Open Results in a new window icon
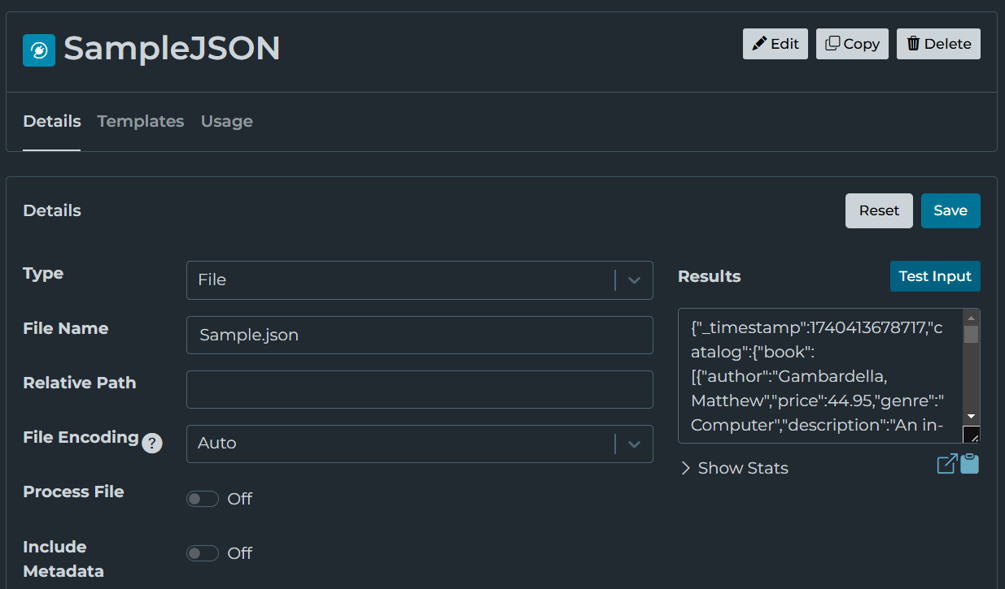Viewport: 1005px width, 589px height. click(946, 463)
